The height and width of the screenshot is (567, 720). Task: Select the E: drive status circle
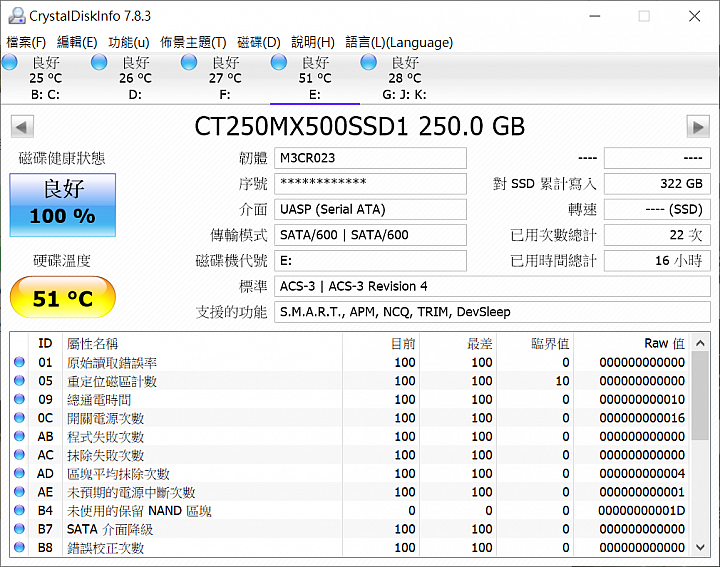click(x=279, y=62)
